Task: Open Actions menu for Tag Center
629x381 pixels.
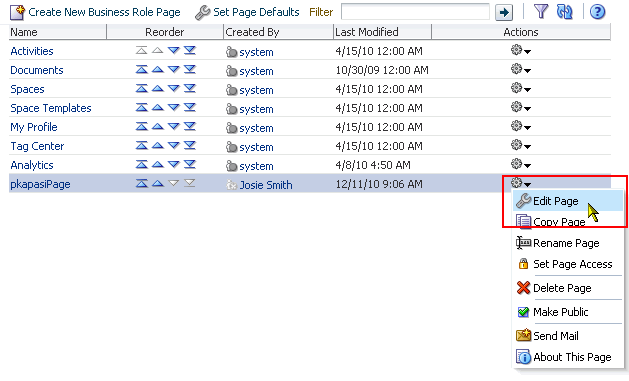Action: coord(521,145)
